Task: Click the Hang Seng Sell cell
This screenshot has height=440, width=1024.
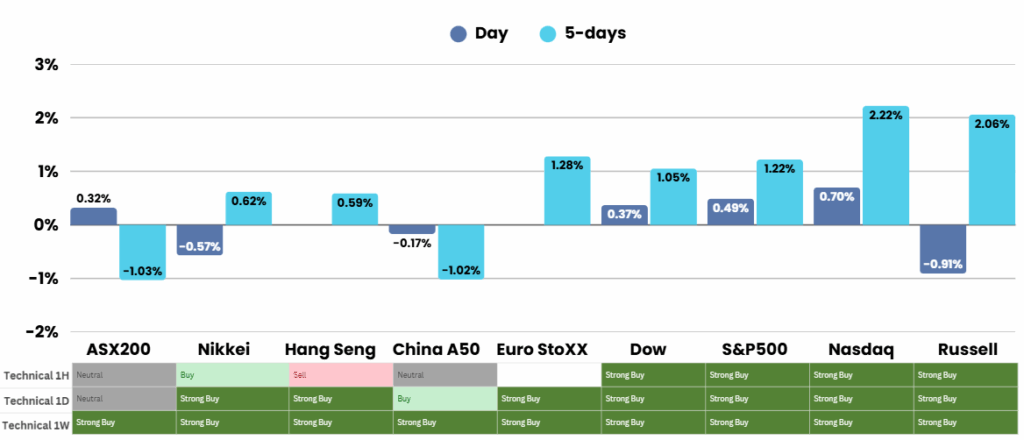Action: (340, 375)
